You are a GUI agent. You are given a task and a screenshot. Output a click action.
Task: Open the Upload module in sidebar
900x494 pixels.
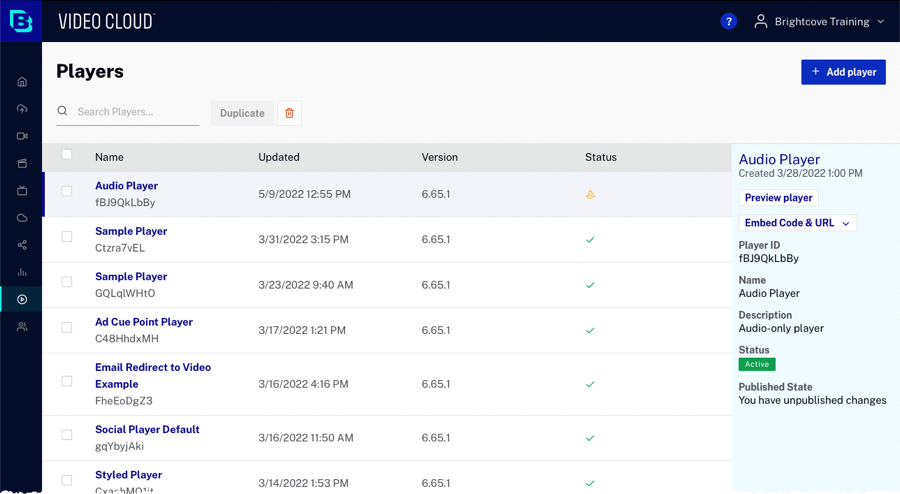point(22,108)
